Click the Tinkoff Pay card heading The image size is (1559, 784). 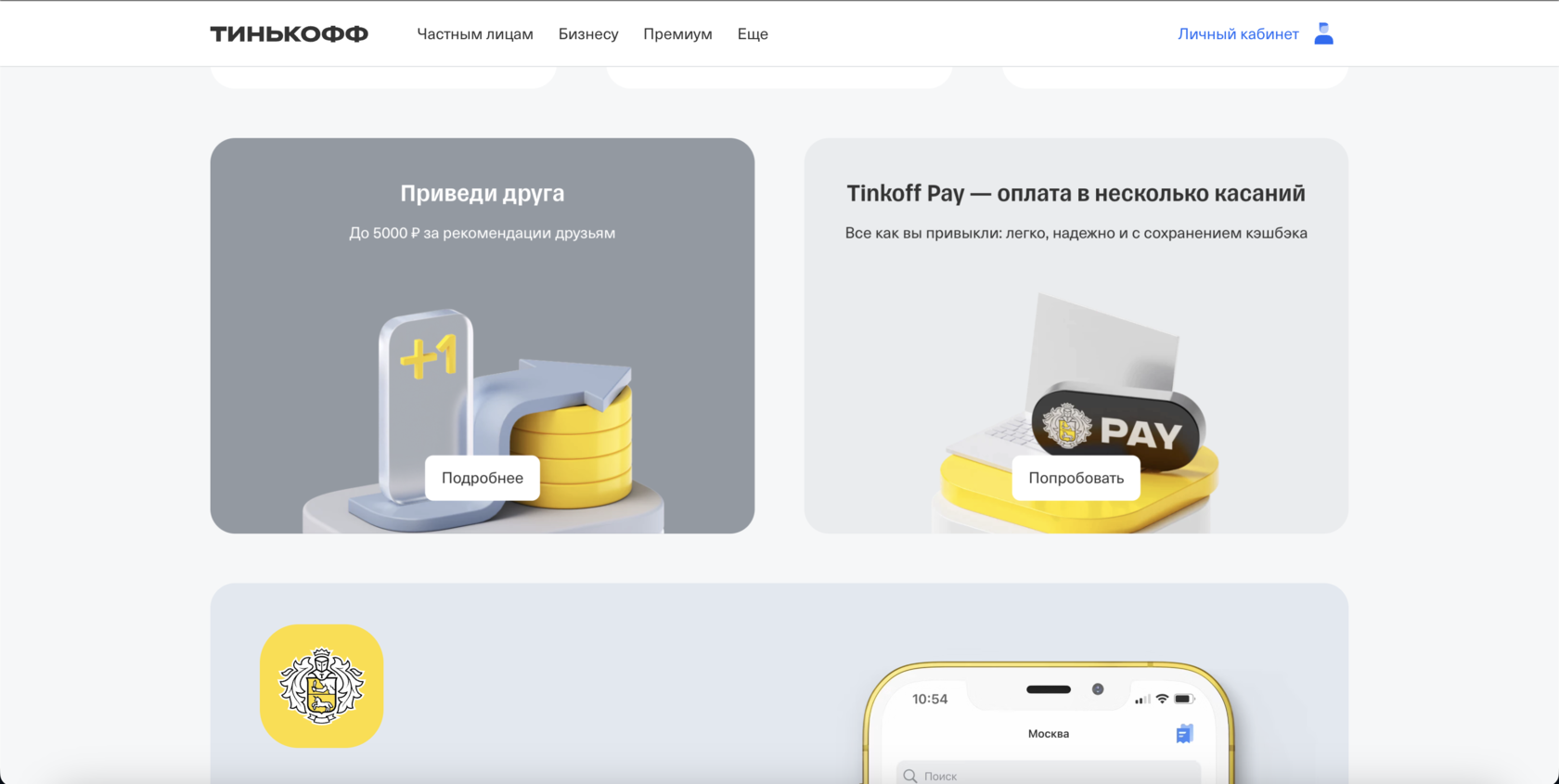(x=1076, y=193)
